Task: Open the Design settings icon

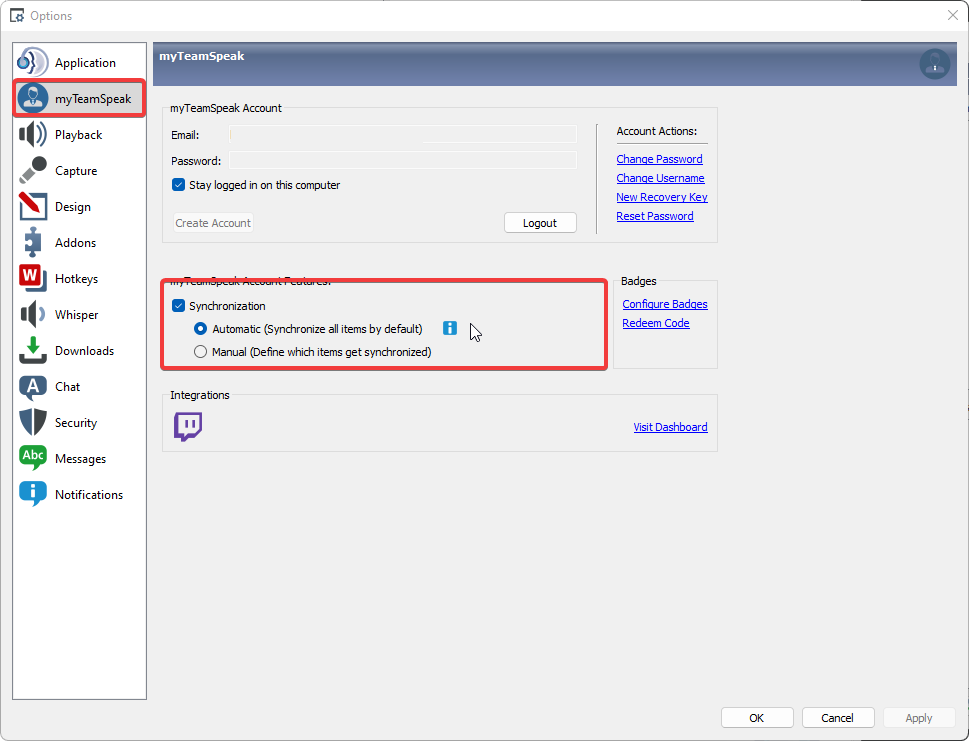Action: click(33, 207)
